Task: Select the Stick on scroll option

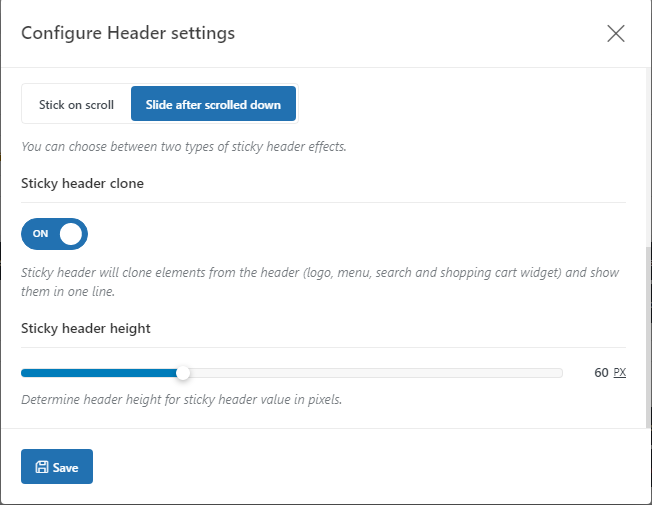Action: (77, 104)
